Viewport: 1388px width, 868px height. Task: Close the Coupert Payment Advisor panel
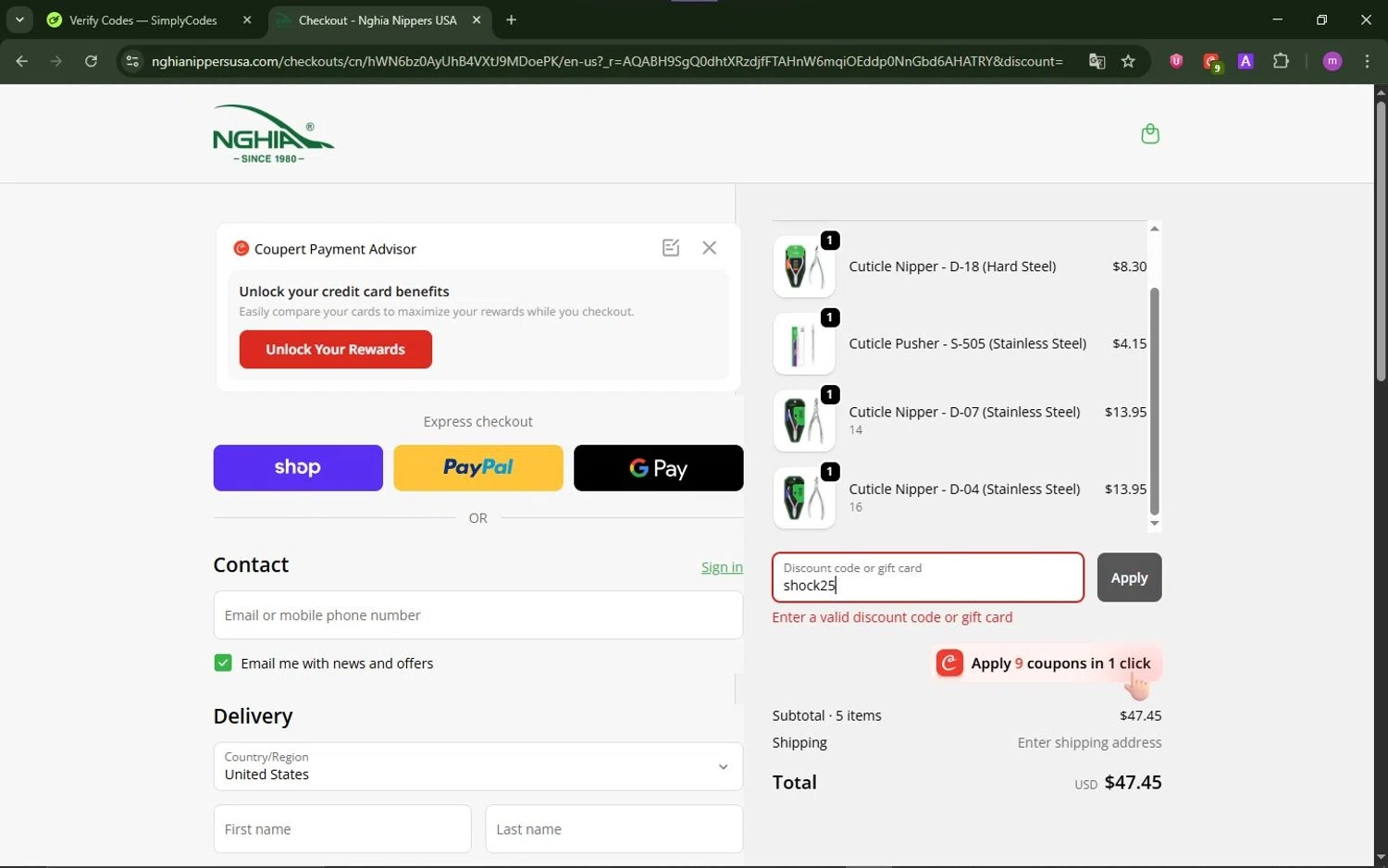click(710, 247)
